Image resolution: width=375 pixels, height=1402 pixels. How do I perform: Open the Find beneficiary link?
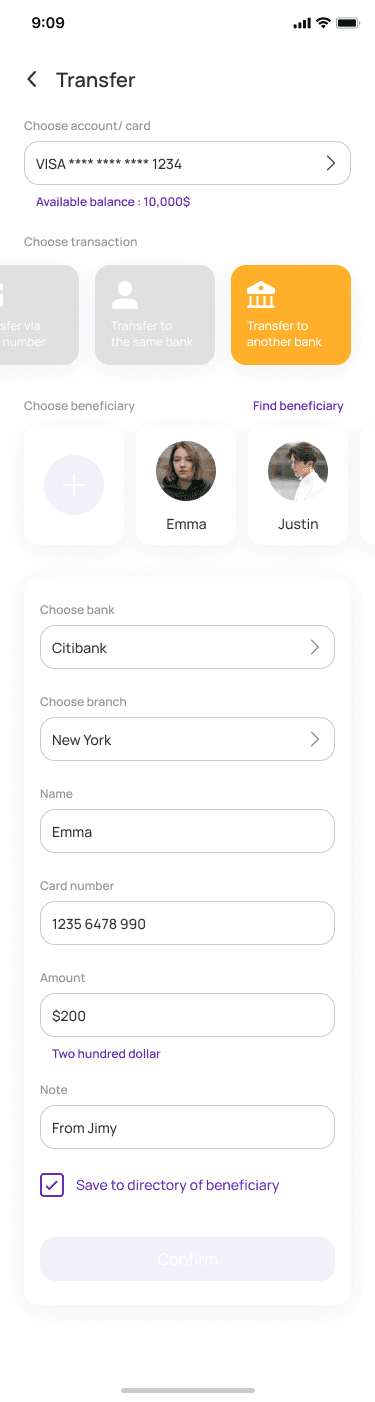click(x=298, y=406)
